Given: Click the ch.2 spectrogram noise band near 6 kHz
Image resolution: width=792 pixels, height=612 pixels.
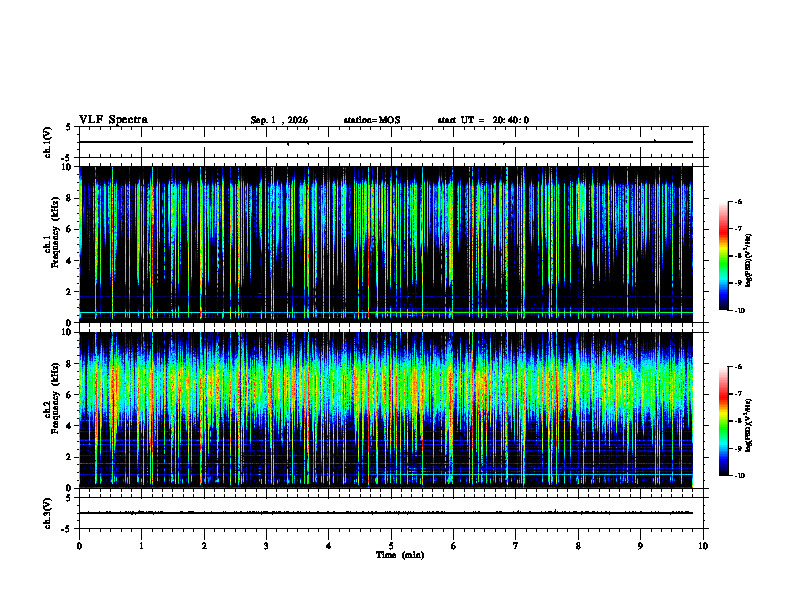Looking at the screenshot, I should point(386,394).
